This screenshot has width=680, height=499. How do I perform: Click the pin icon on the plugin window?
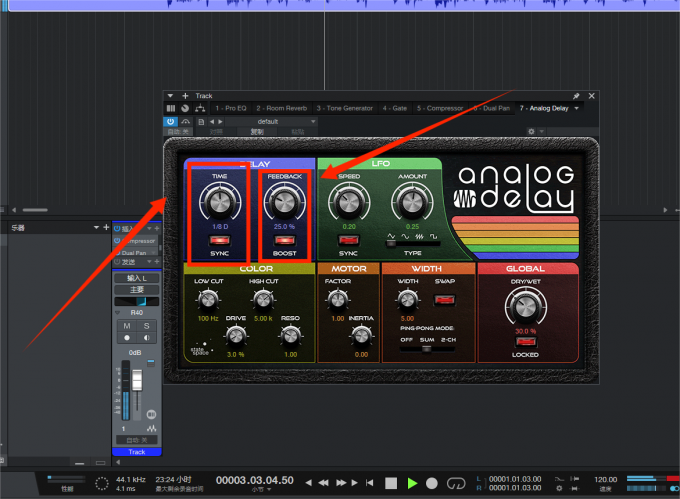pyautogui.click(x=576, y=96)
